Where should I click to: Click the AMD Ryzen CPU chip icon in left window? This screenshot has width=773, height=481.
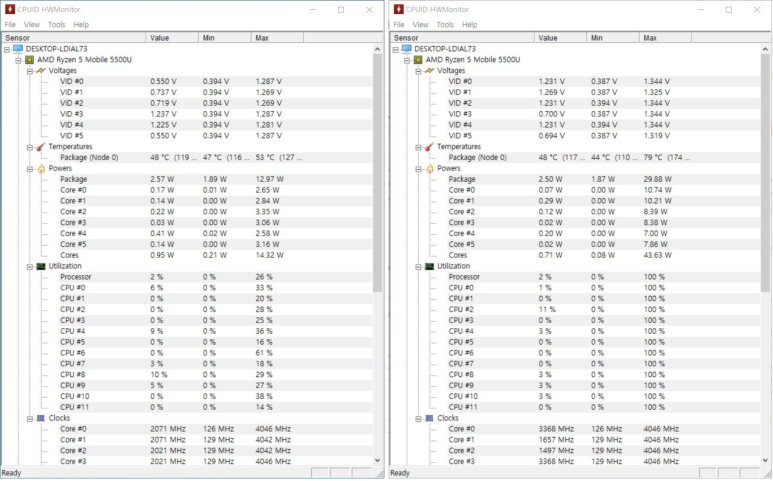pos(30,60)
